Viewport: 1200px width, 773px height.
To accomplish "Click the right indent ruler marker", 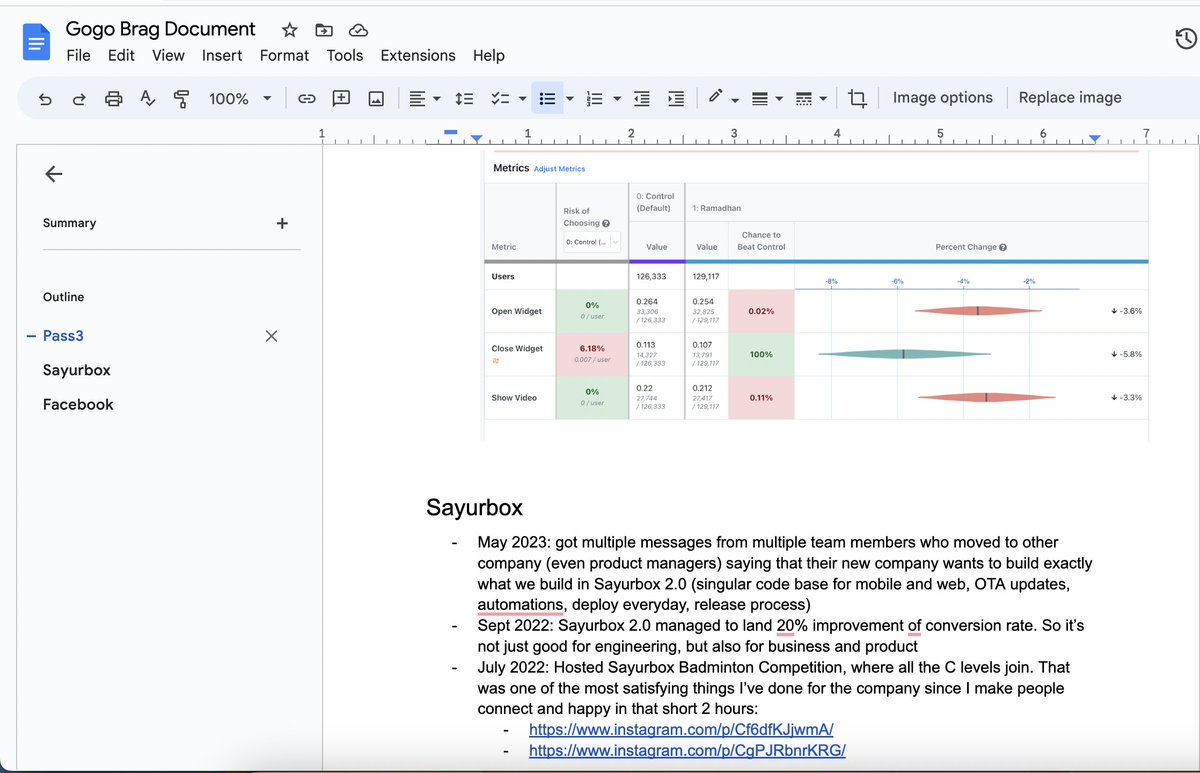I will 1095,138.
